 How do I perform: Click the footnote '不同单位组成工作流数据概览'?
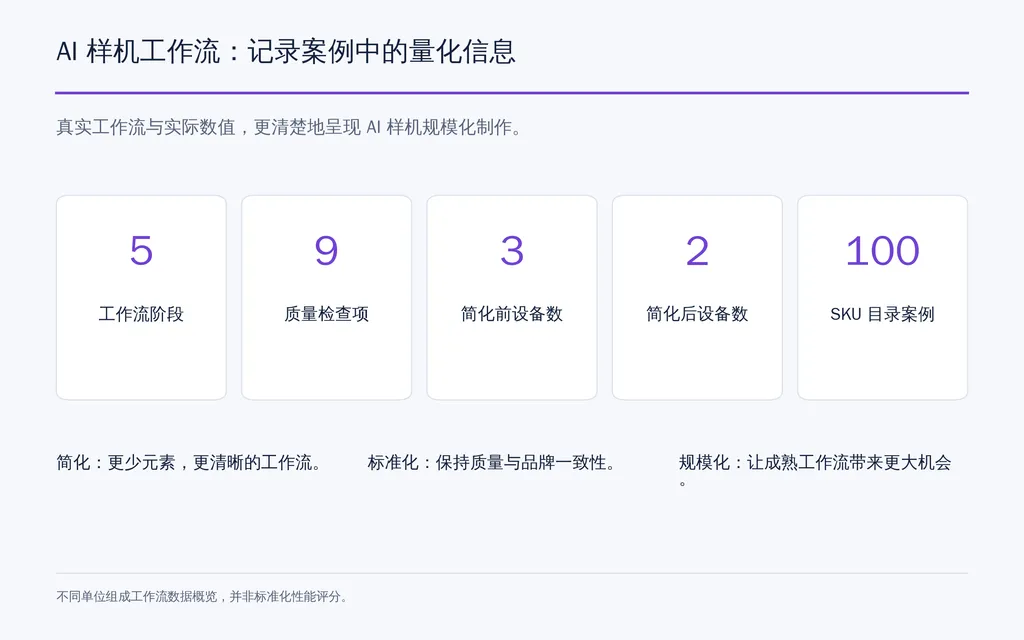click(136, 596)
